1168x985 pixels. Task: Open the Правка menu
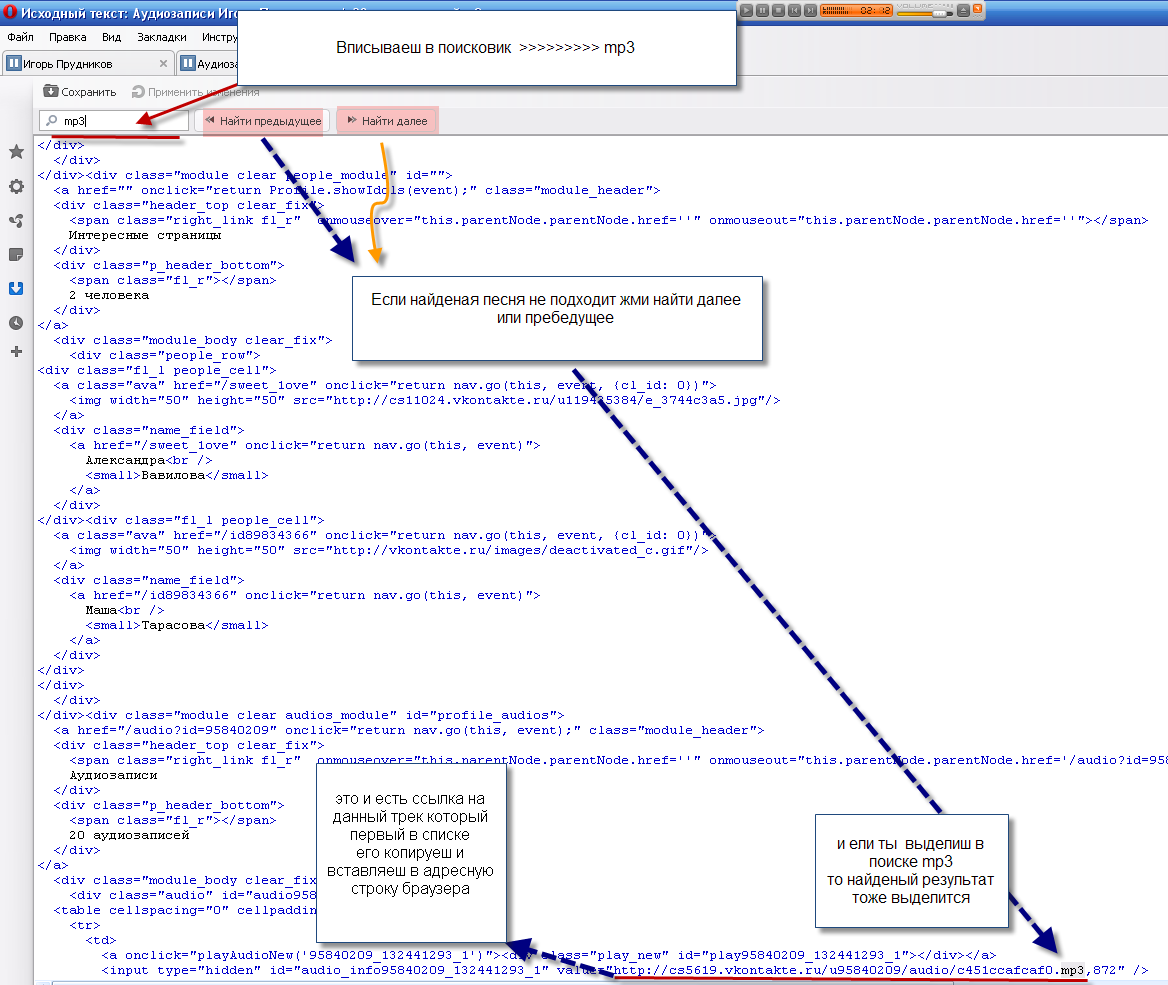(x=68, y=37)
